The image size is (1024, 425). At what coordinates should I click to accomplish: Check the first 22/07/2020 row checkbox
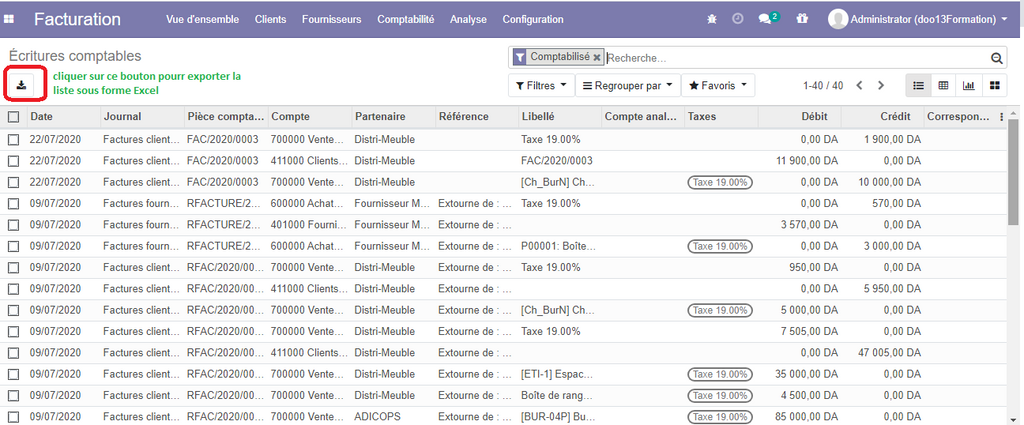pyautogui.click(x=13, y=139)
